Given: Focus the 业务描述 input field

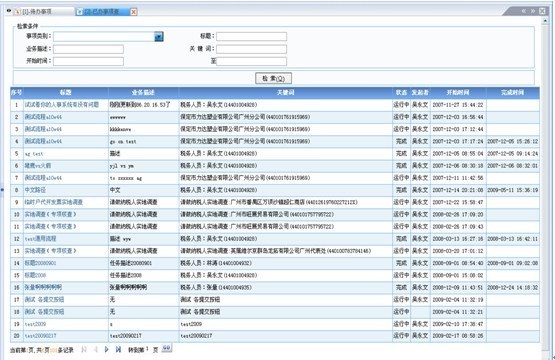Looking at the screenshot, I should [x=88, y=49].
